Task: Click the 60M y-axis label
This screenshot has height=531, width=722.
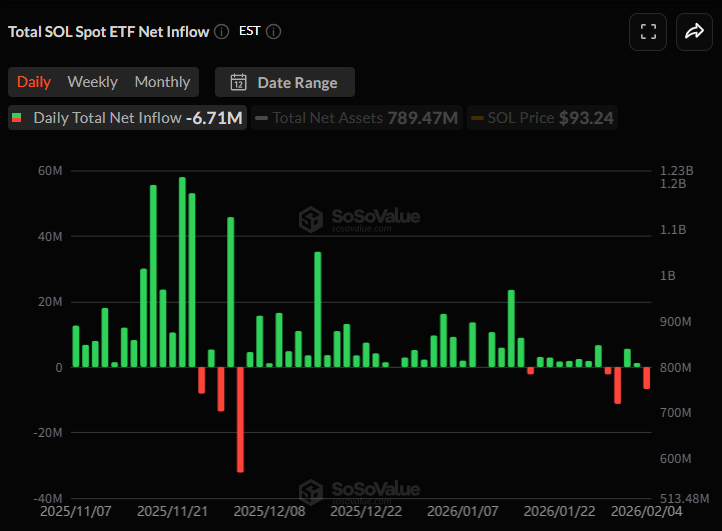Action: click(50, 171)
